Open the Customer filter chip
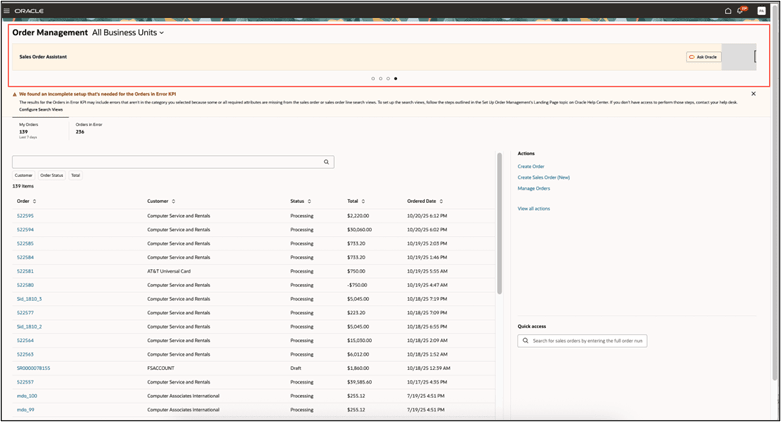The width and height of the screenshot is (781, 422). pos(23,175)
